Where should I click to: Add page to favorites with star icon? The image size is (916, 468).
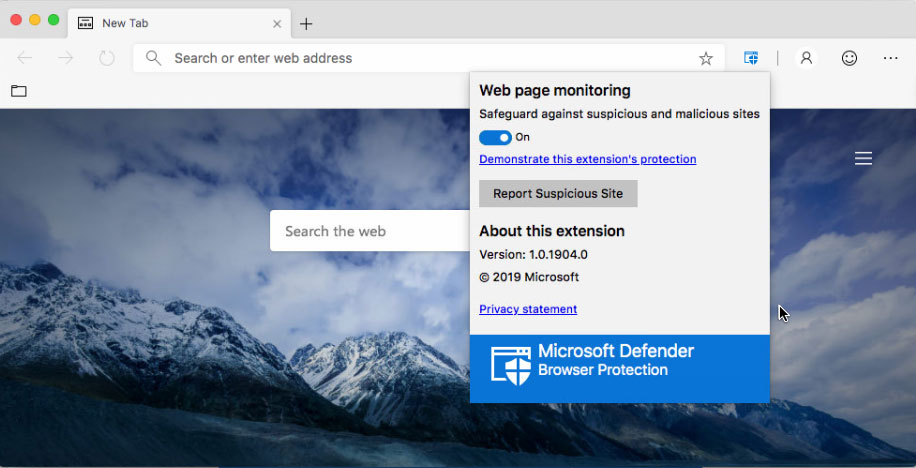coord(706,58)
